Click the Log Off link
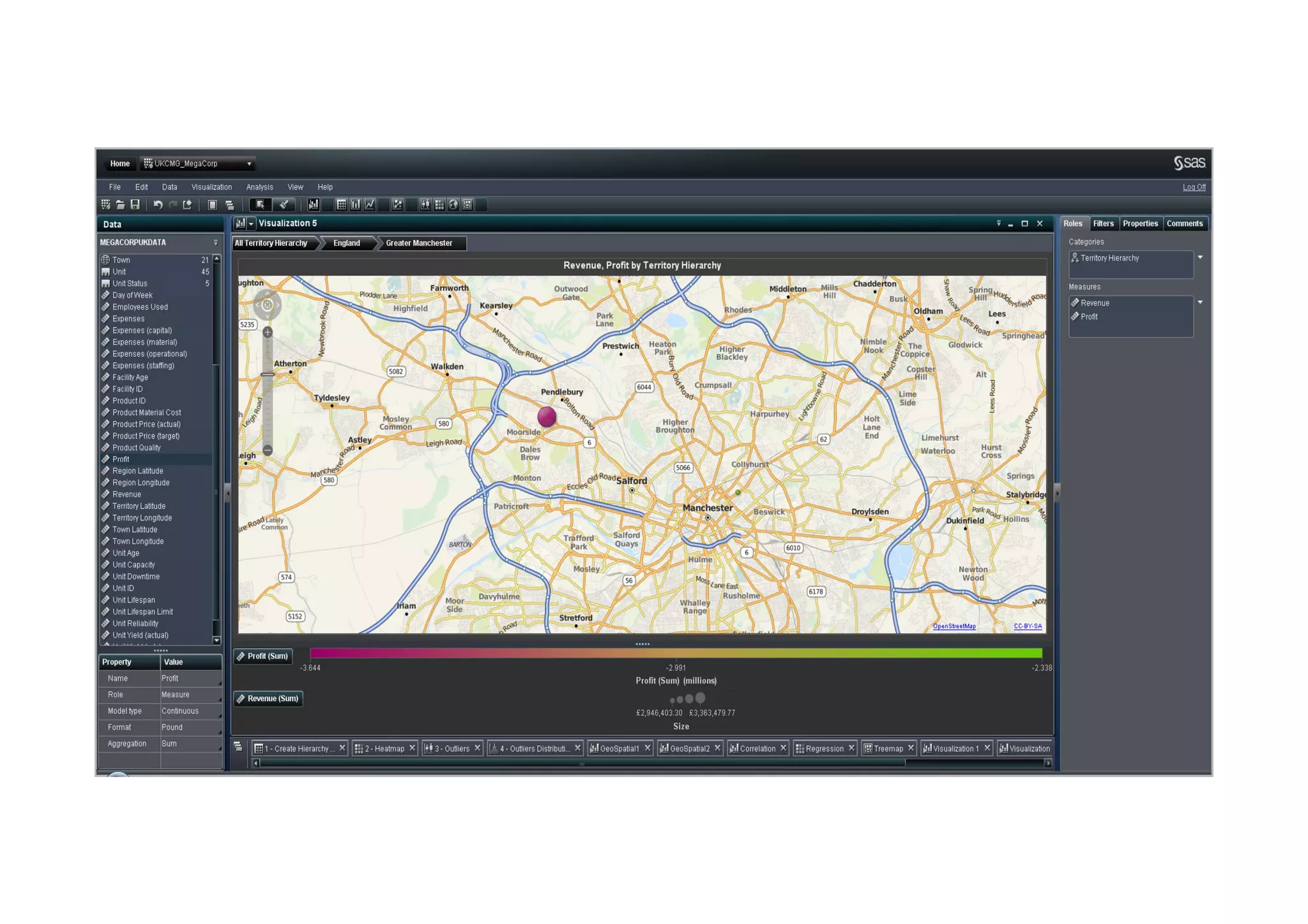Image resolution: width=1308 pixels, height=924 pixels. [x=1193, y=188]
